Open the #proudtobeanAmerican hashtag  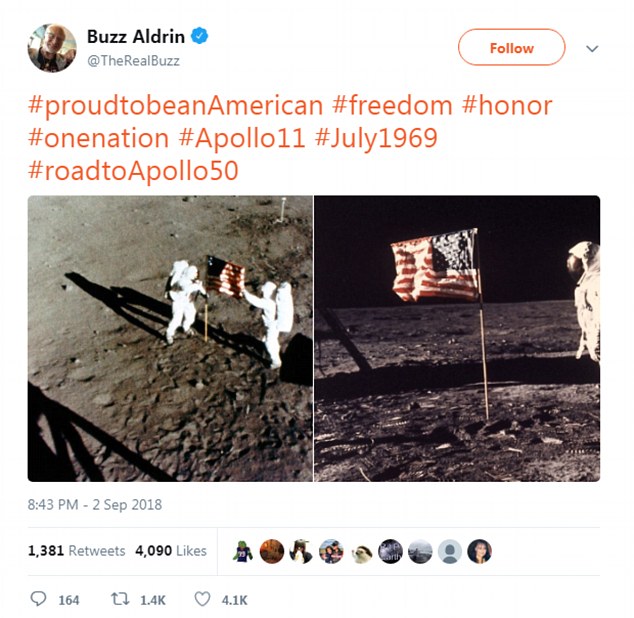point(175,106)
